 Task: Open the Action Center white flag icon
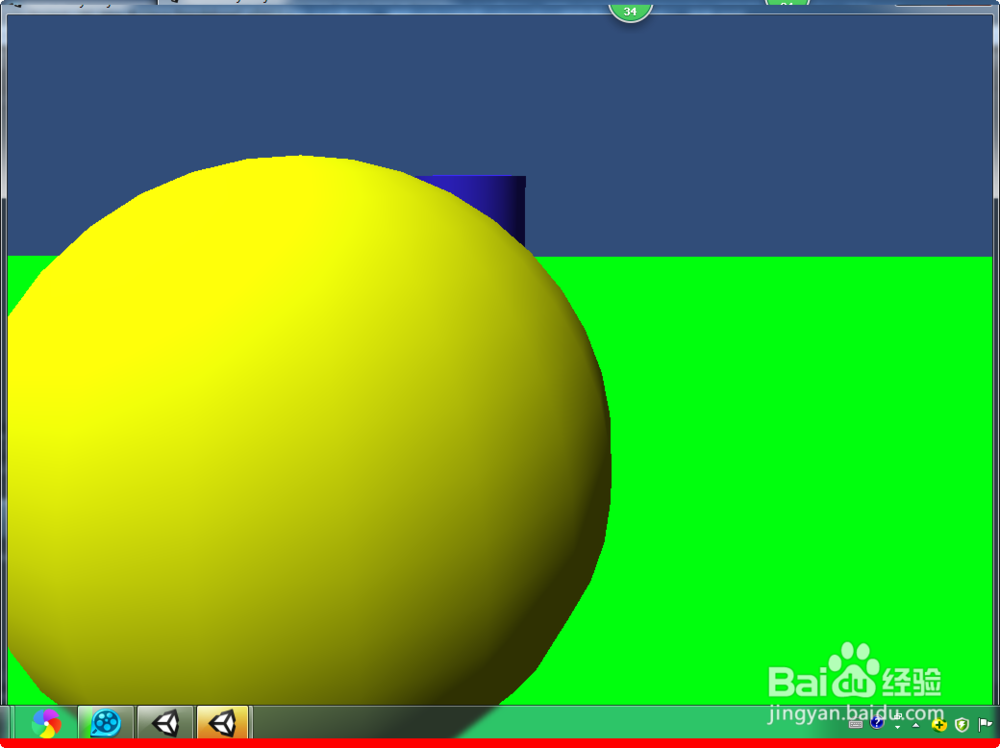tap(985, 725)
